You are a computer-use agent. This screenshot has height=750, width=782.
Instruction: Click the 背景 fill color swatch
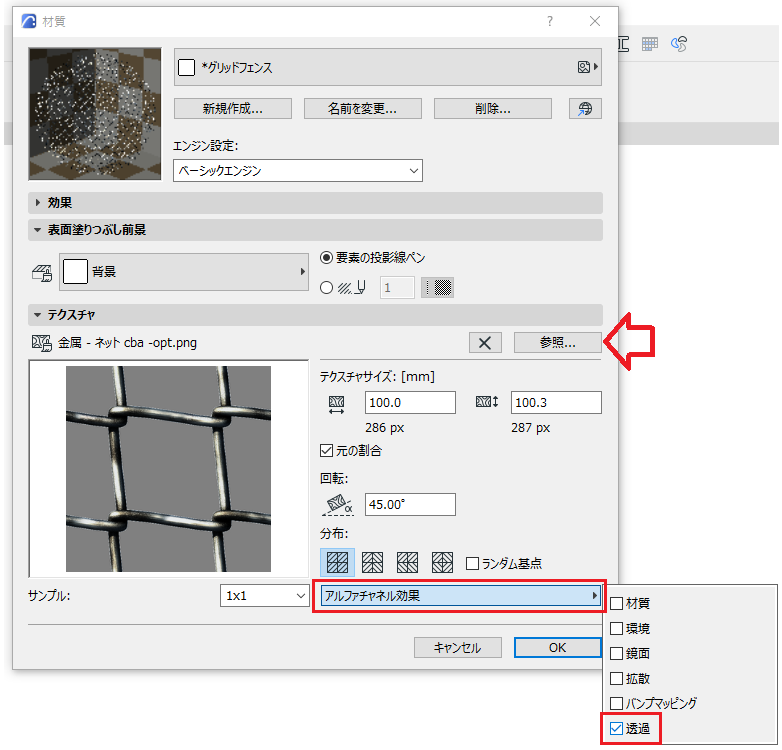click(x=75, y=272)
